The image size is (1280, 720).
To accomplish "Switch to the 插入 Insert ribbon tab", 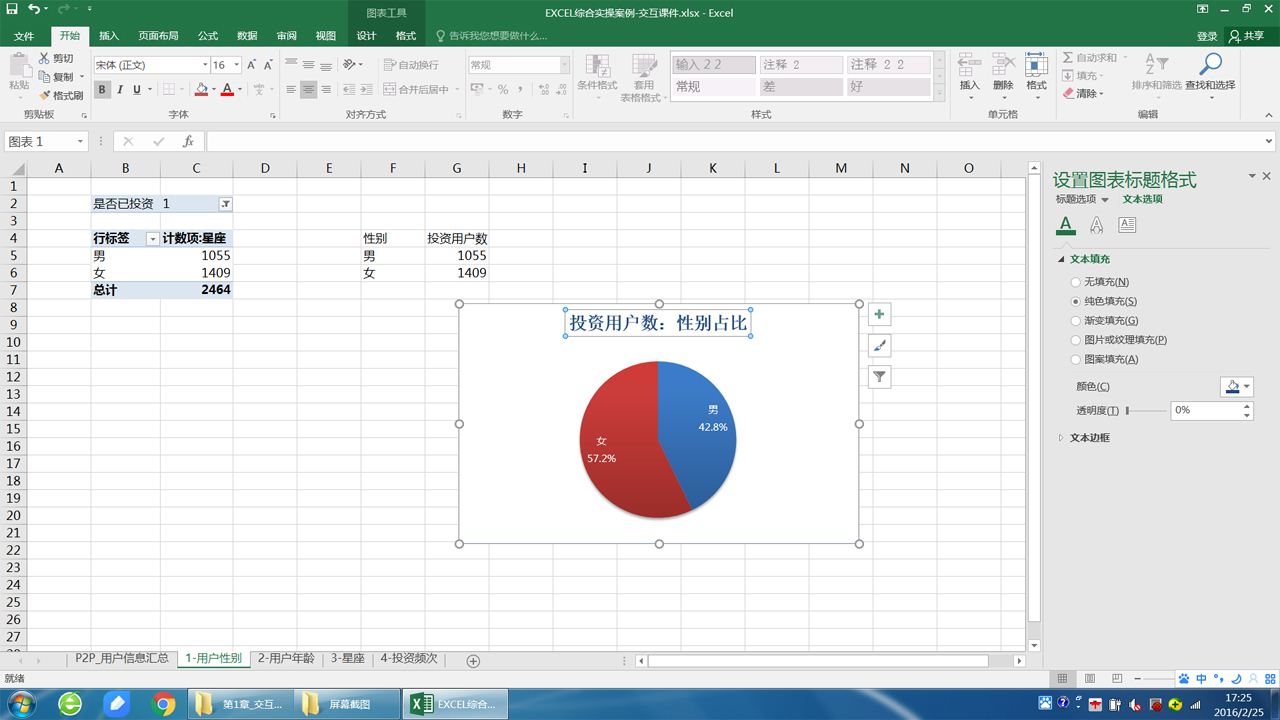I will tap(108, 36).
